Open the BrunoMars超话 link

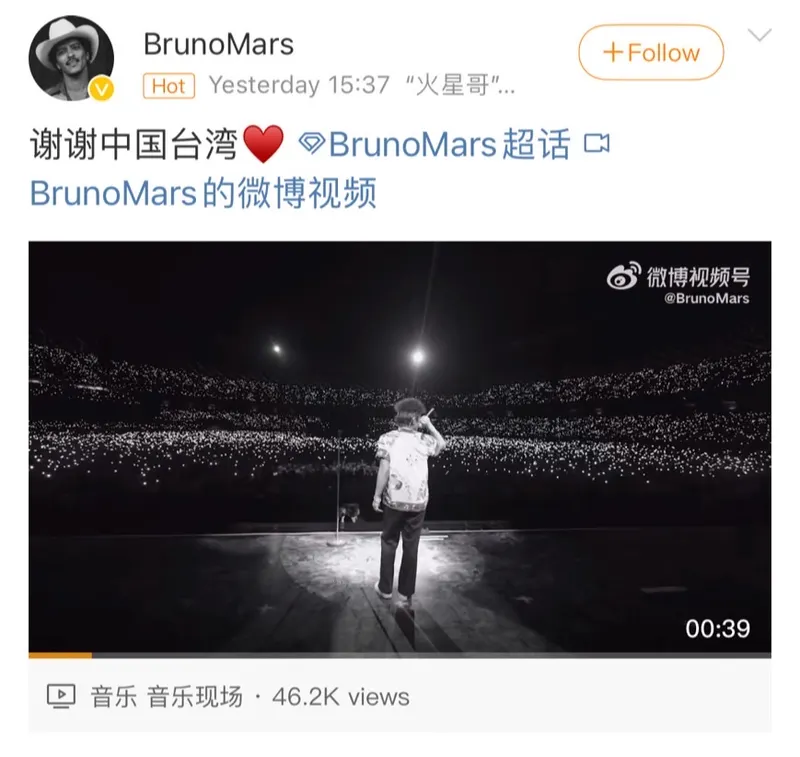[449, 144]
